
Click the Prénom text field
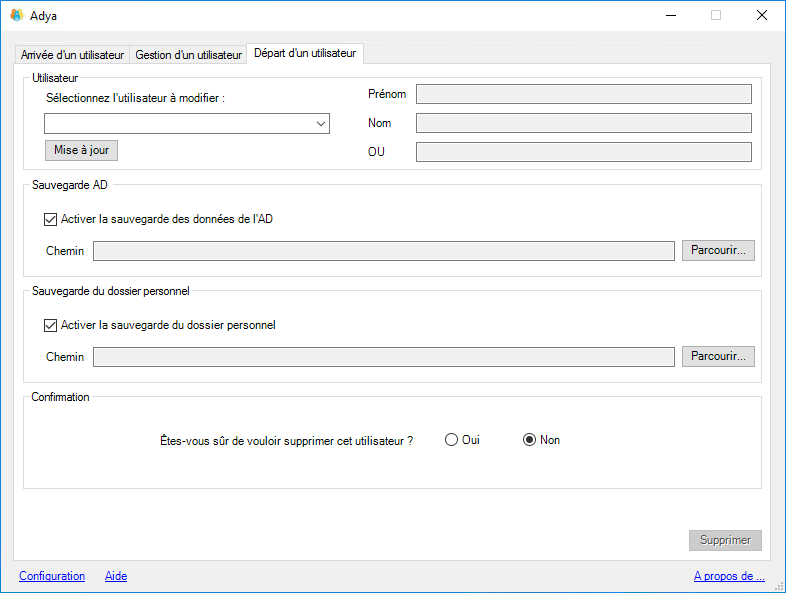(x=583, y=94)
